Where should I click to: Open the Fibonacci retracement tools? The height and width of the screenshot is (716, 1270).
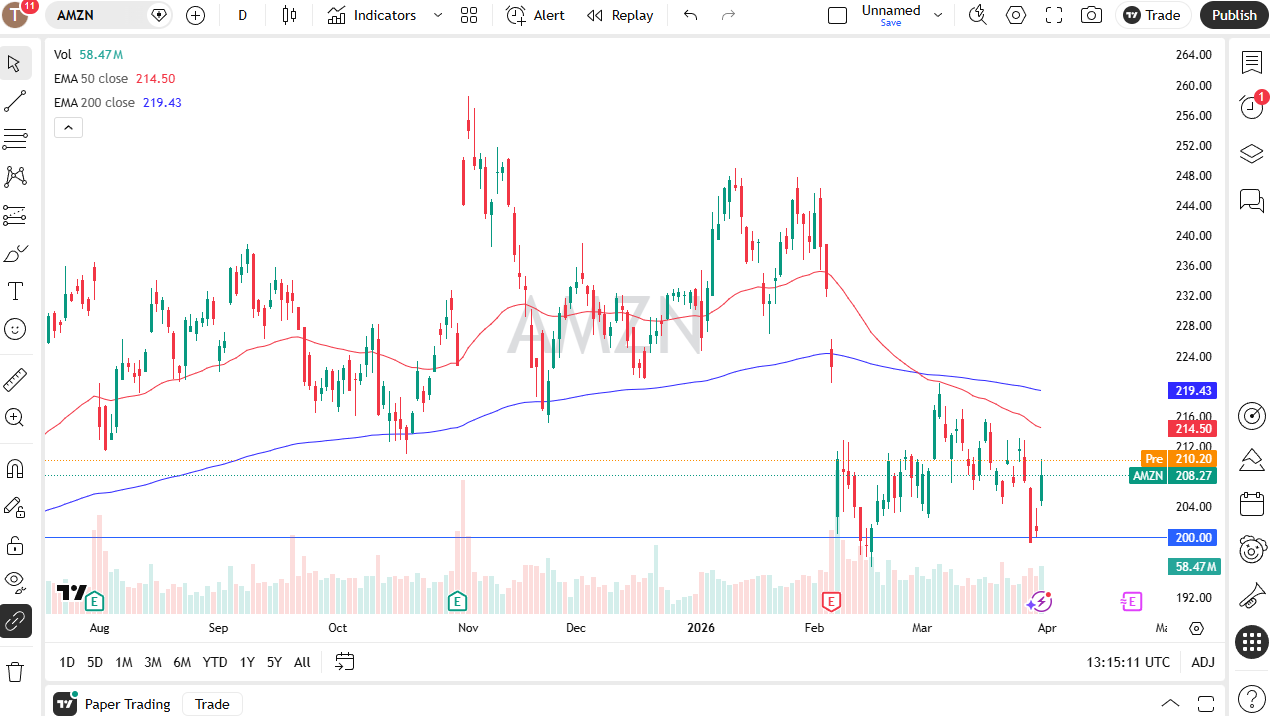click(x=15, y=139)
